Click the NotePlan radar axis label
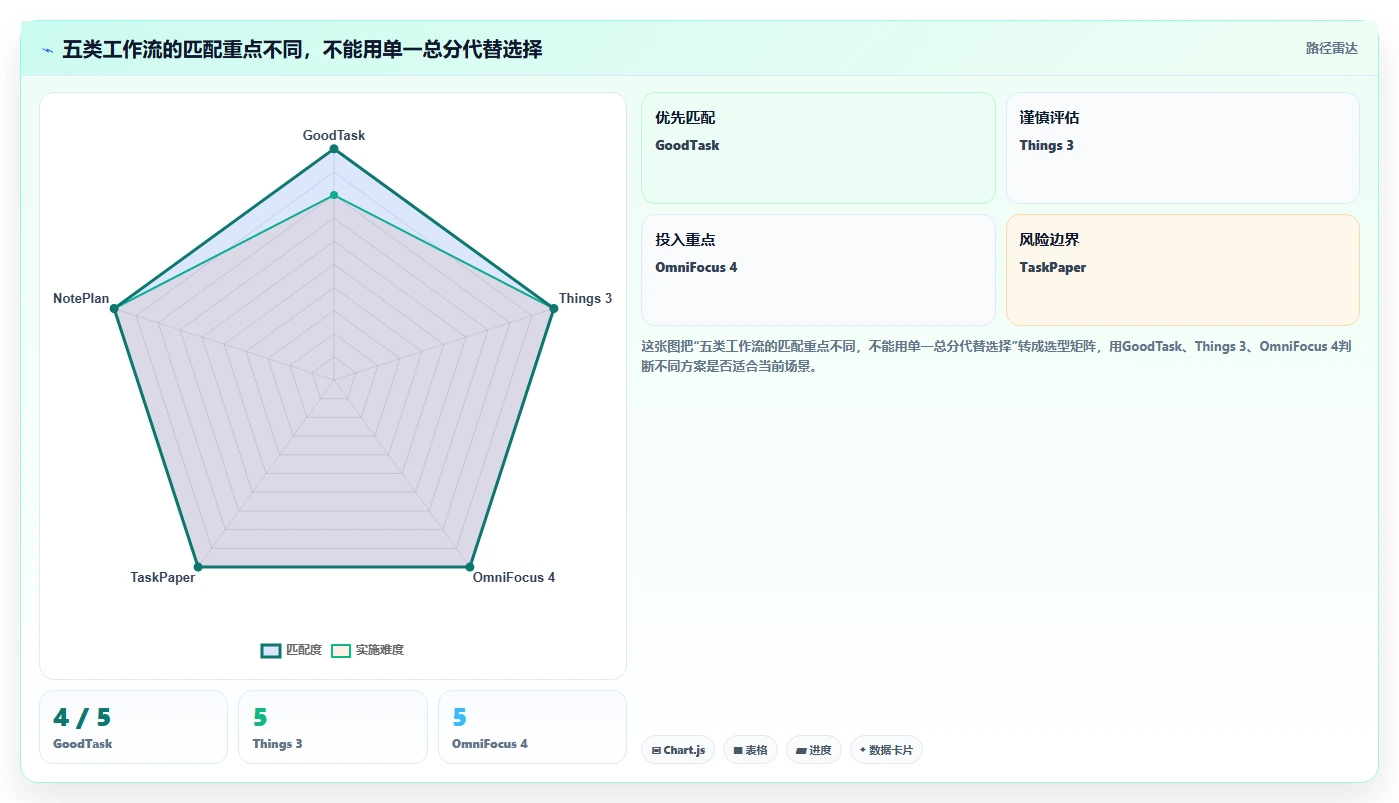The image size is (1399, 803). 81,298
